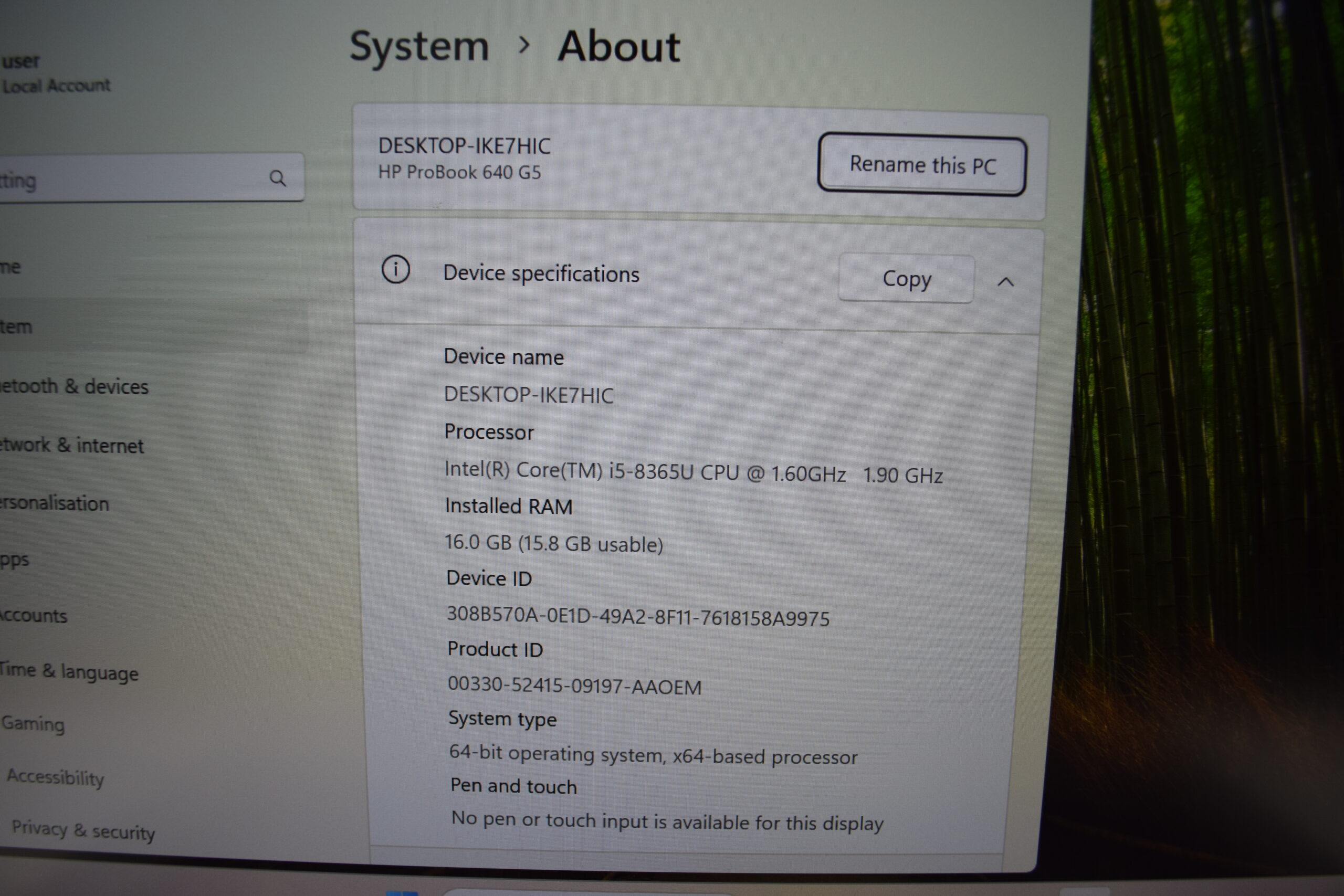Click the Processor label

pos(489,432)
